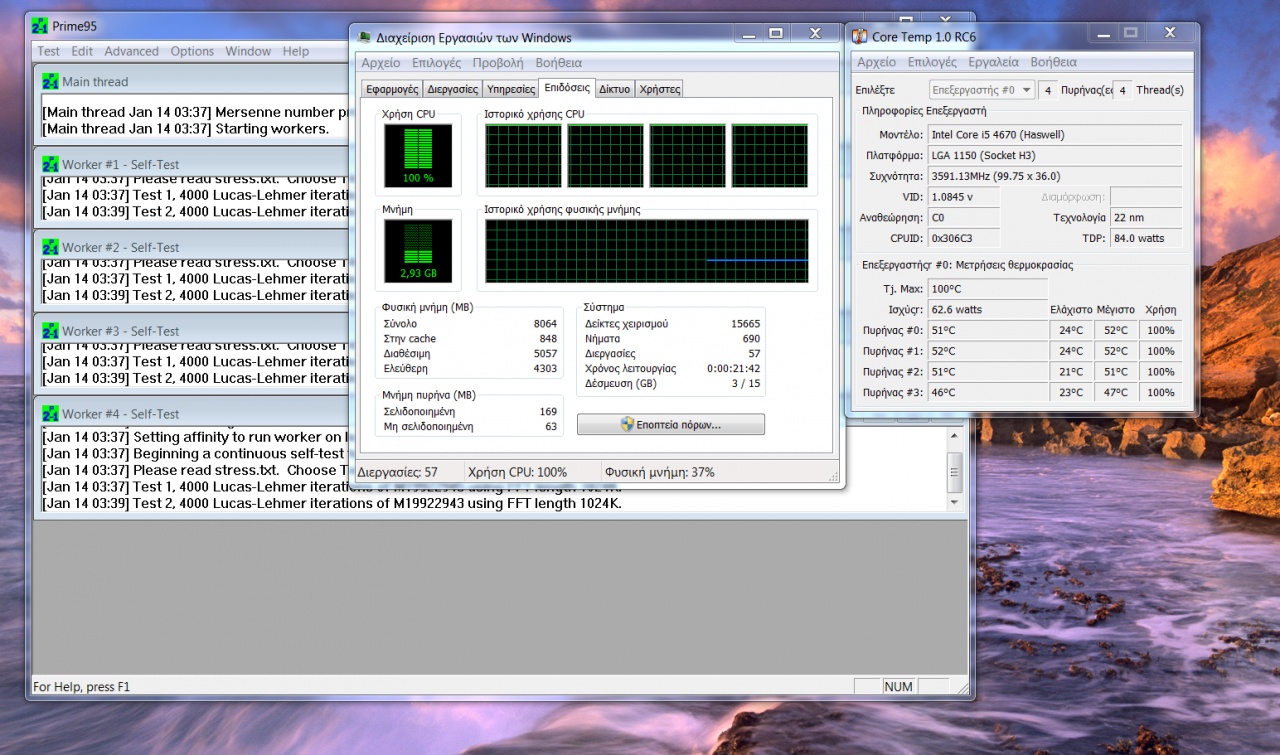Click the Worker #4 scrollbar down arrow
Viewport: 1280px width, 755px height.
[955, 503]
